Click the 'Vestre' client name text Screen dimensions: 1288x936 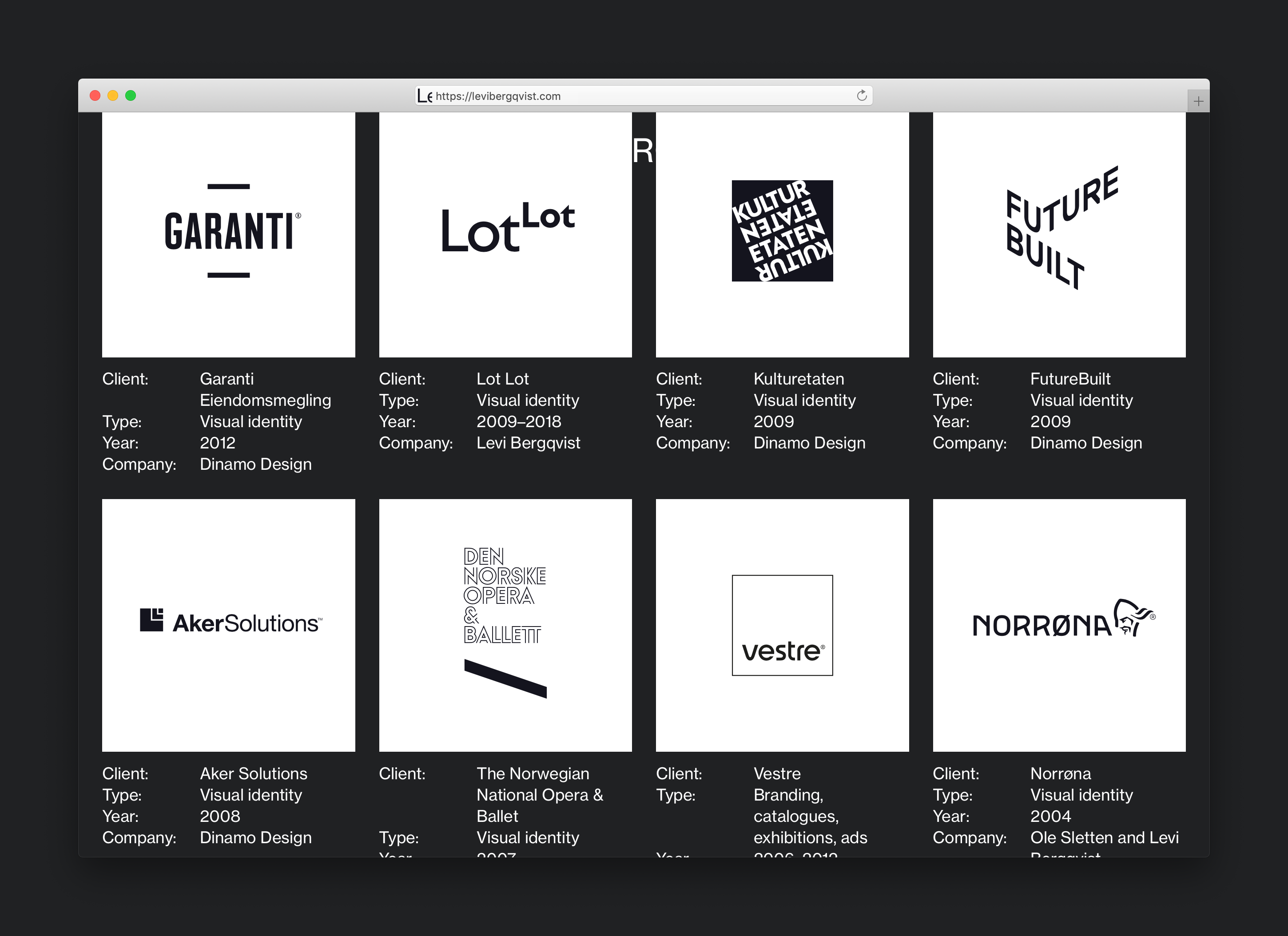click(x=777, y=773)
